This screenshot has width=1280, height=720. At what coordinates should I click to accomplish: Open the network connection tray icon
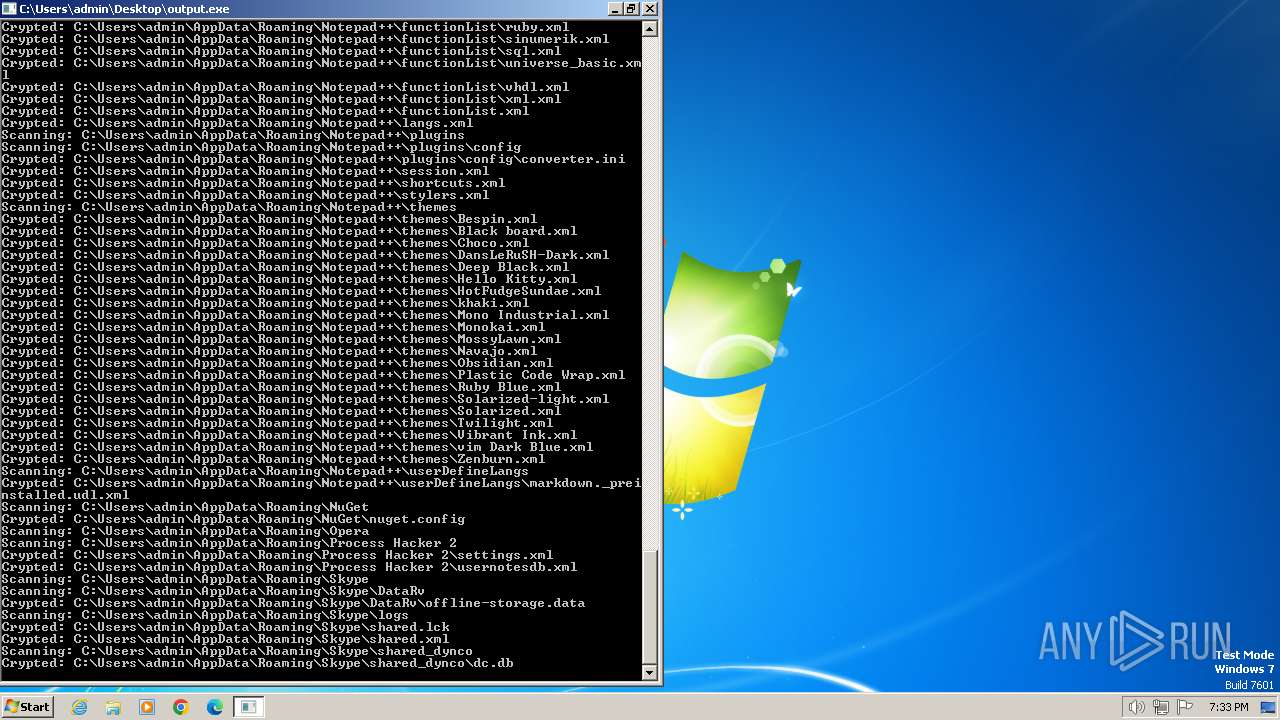click(x=1161, y=707)
